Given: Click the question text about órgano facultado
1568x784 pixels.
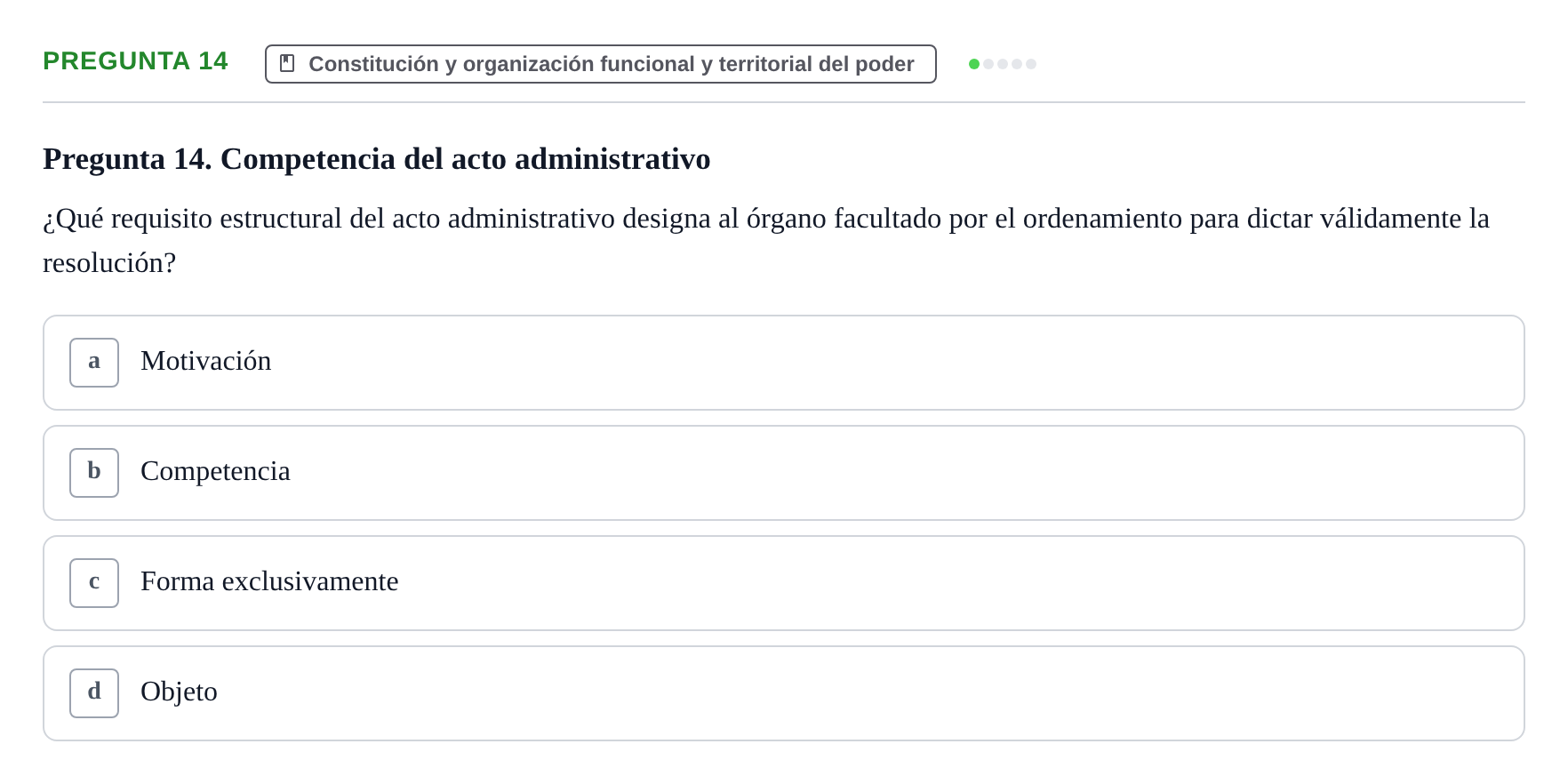Looking at the screenshot, I should coord(766,240).
